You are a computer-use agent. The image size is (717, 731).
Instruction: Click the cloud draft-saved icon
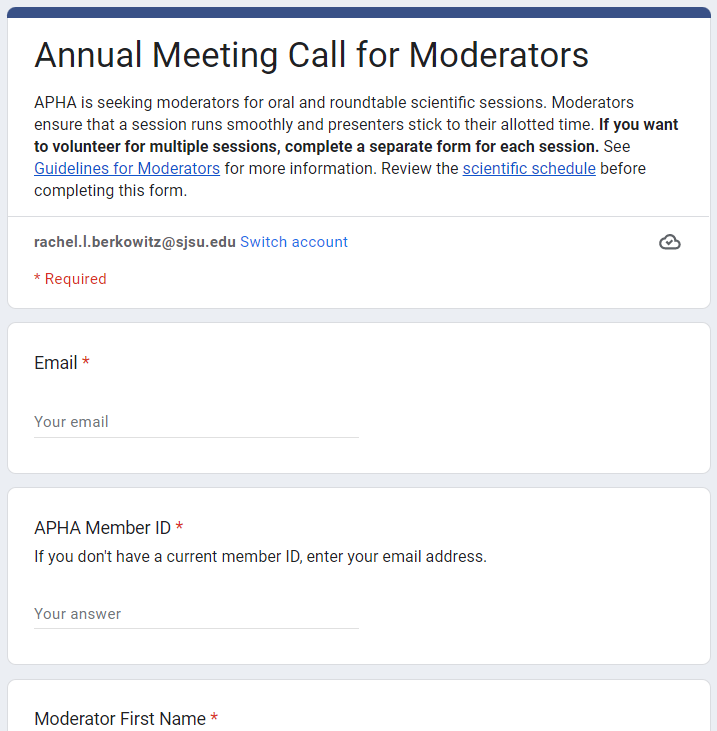(x=669, y=242)
